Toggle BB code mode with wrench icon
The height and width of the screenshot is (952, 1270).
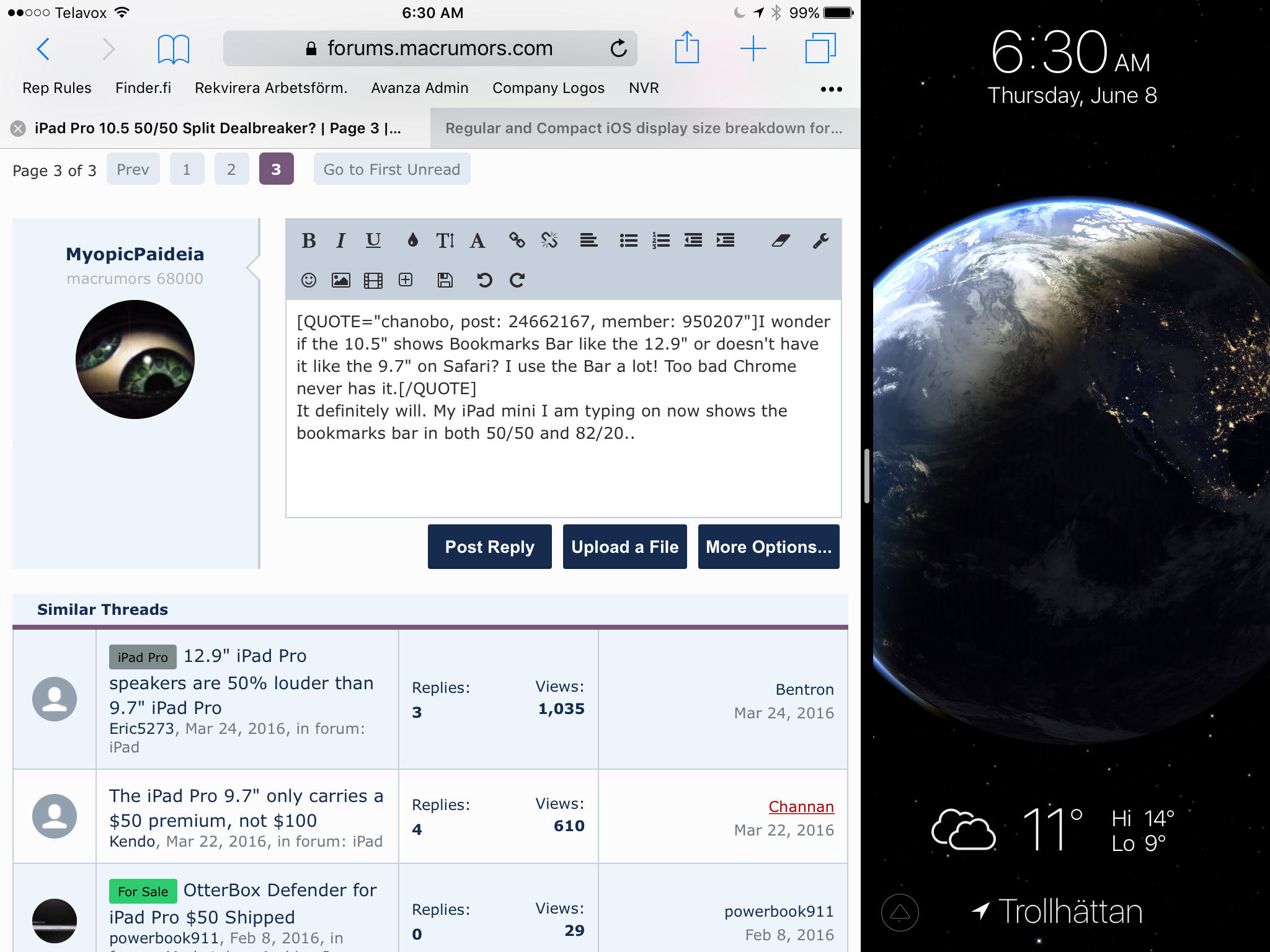pyautogui.click(x=820, y=240)
